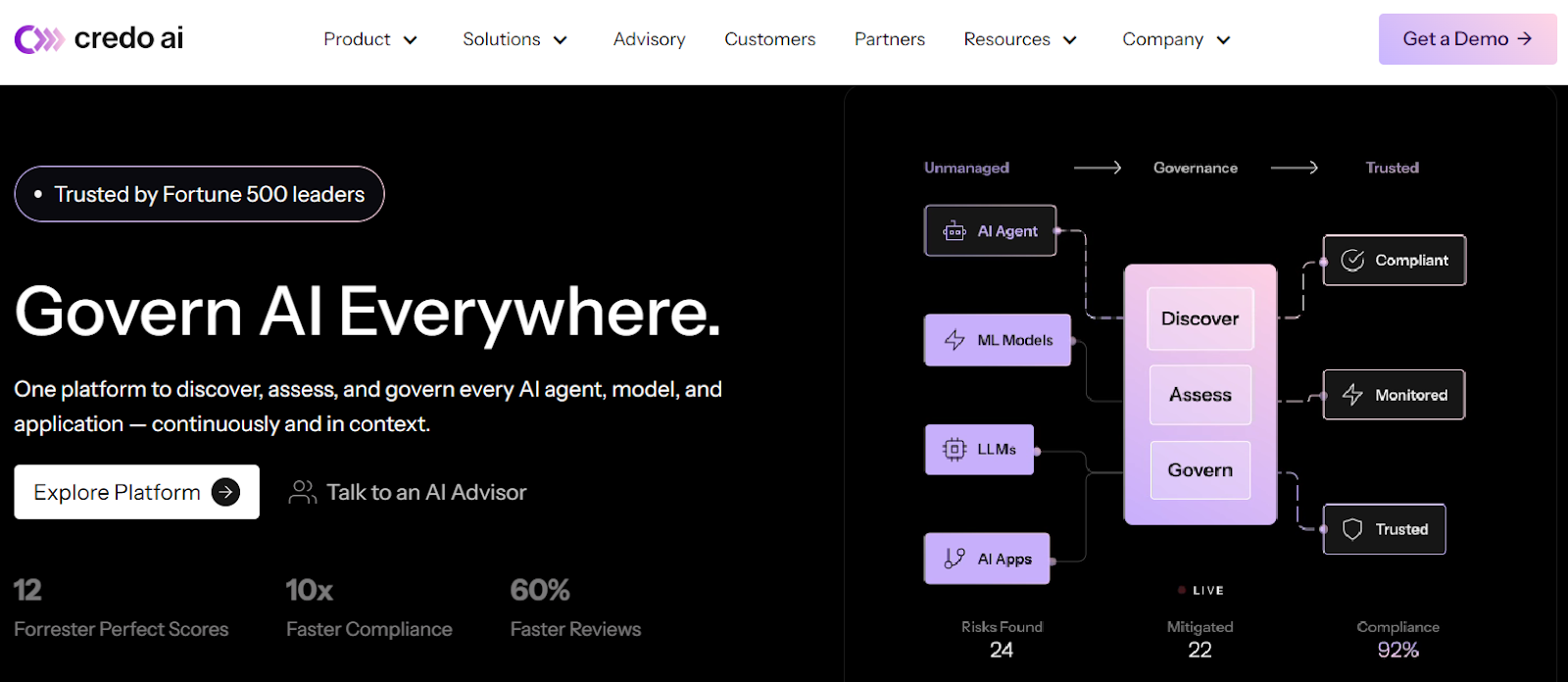Click the ML Models lightning icon
This screenshot has width=1568, height=682.
click(x=955, y=340)
